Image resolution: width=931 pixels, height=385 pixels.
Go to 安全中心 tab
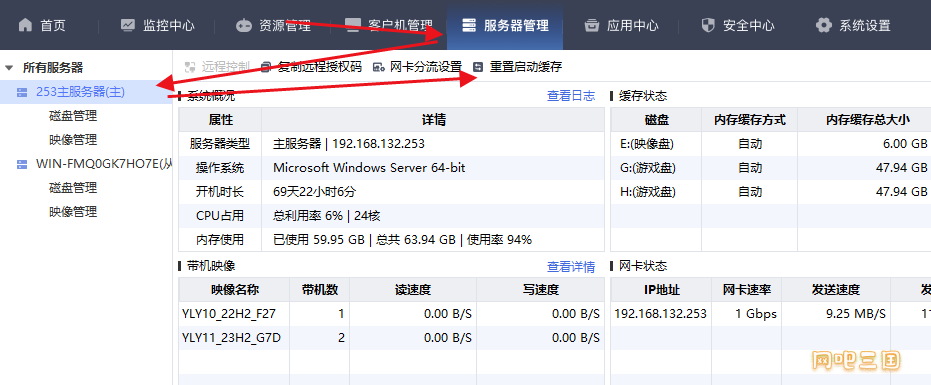tap(737, 25)
